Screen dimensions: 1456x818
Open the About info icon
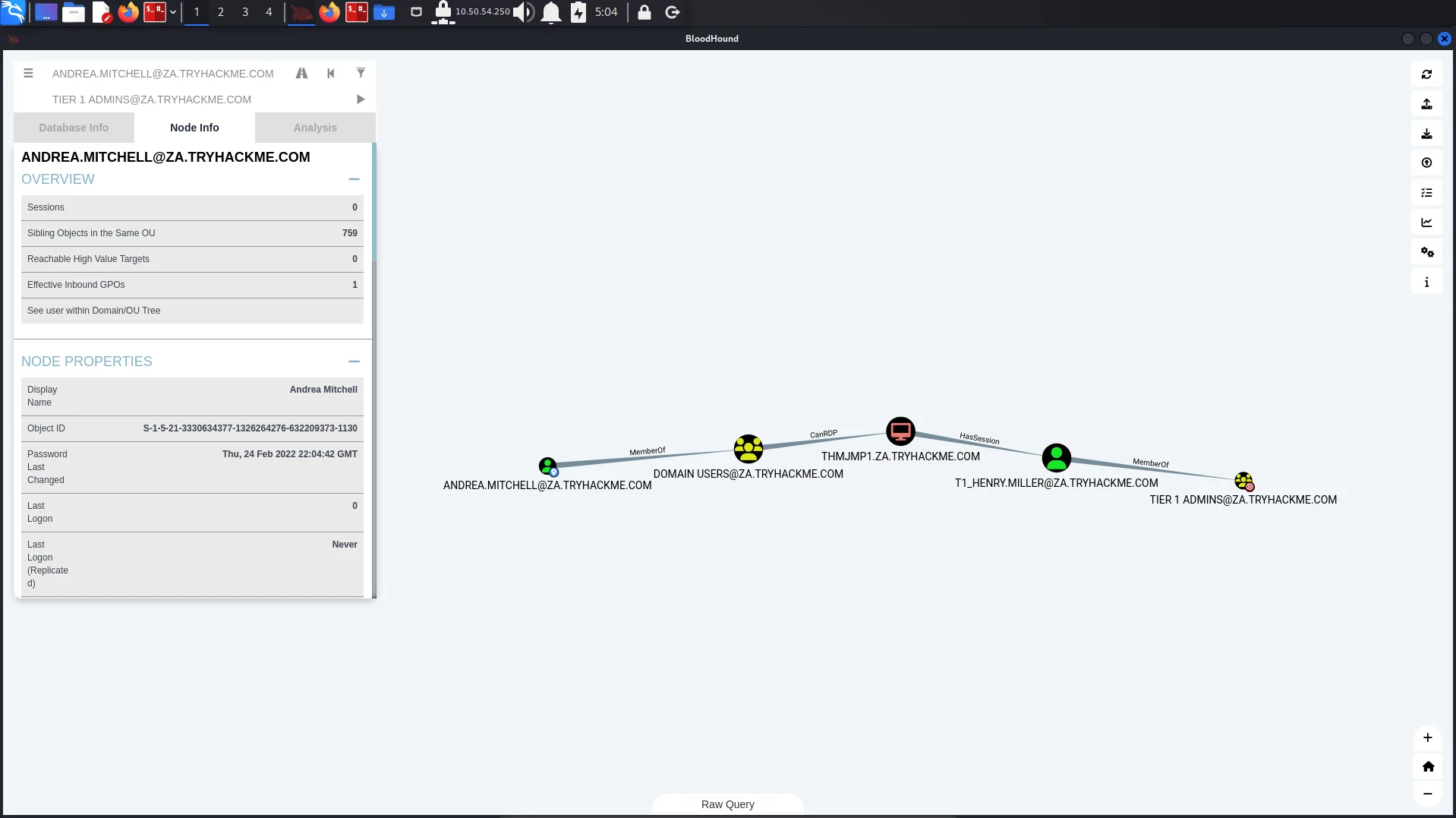[x=1426, y=282]
